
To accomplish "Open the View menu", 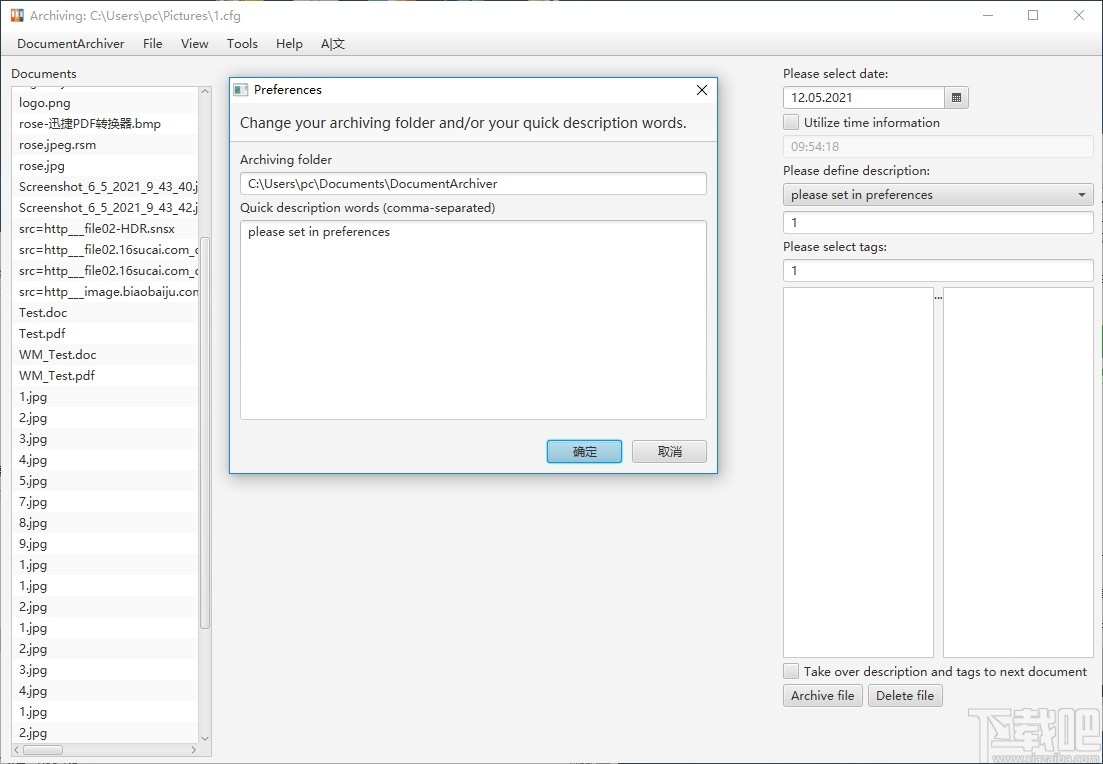I will 194,44.
